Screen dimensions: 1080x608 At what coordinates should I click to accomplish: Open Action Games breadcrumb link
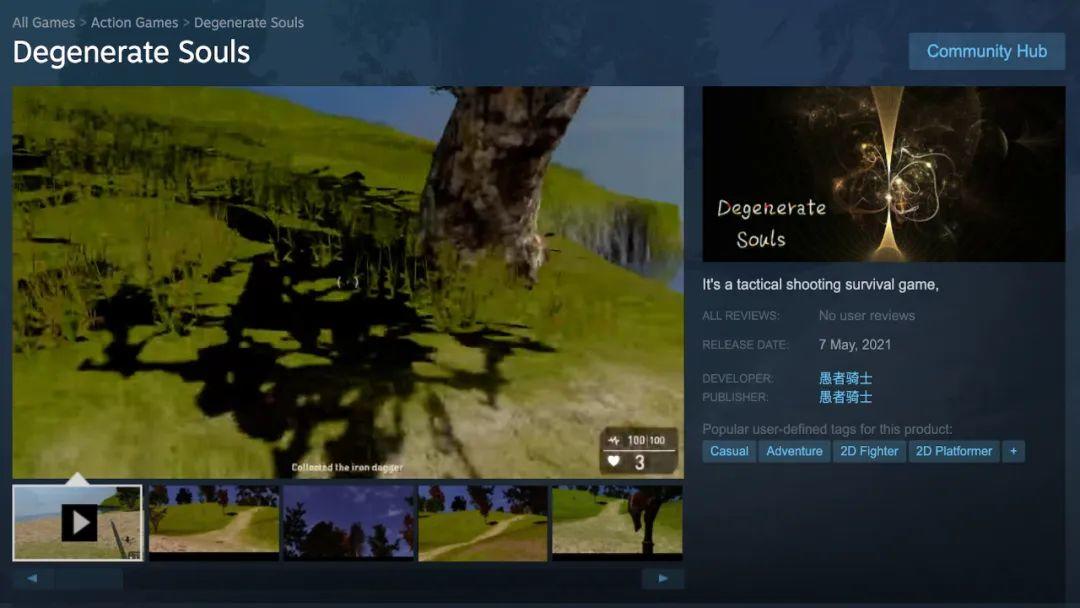coord(134,23)
